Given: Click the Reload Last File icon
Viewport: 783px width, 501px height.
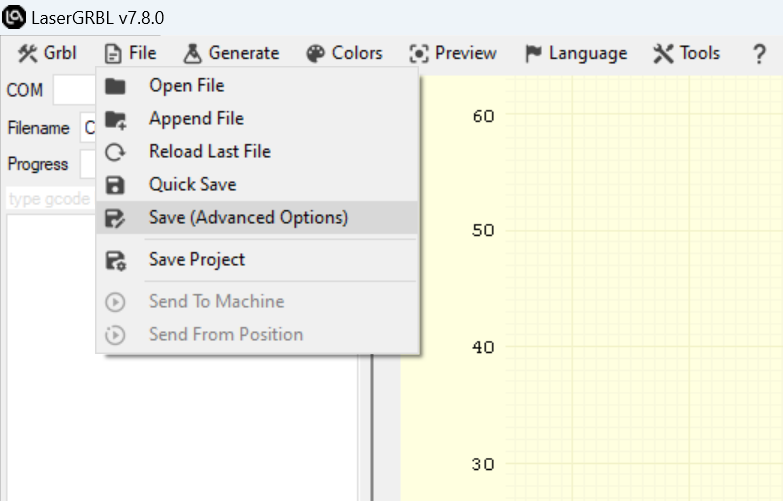Looking at the screenshot, I should tap(116, 152).
